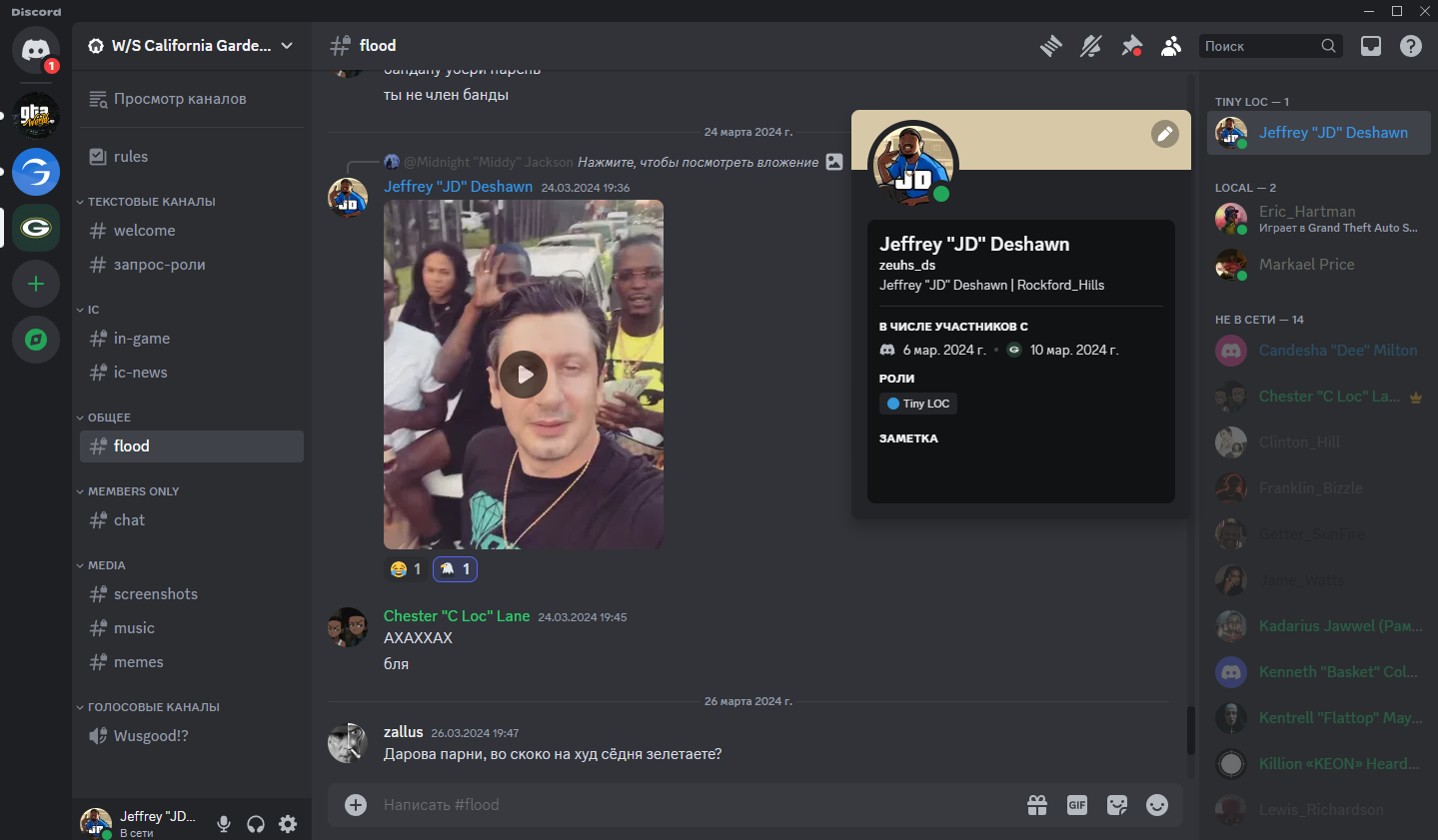The width and height of the screenshot is (1438, 840).
Task: Open the Threads icon in header
Action: point(1050,46)
